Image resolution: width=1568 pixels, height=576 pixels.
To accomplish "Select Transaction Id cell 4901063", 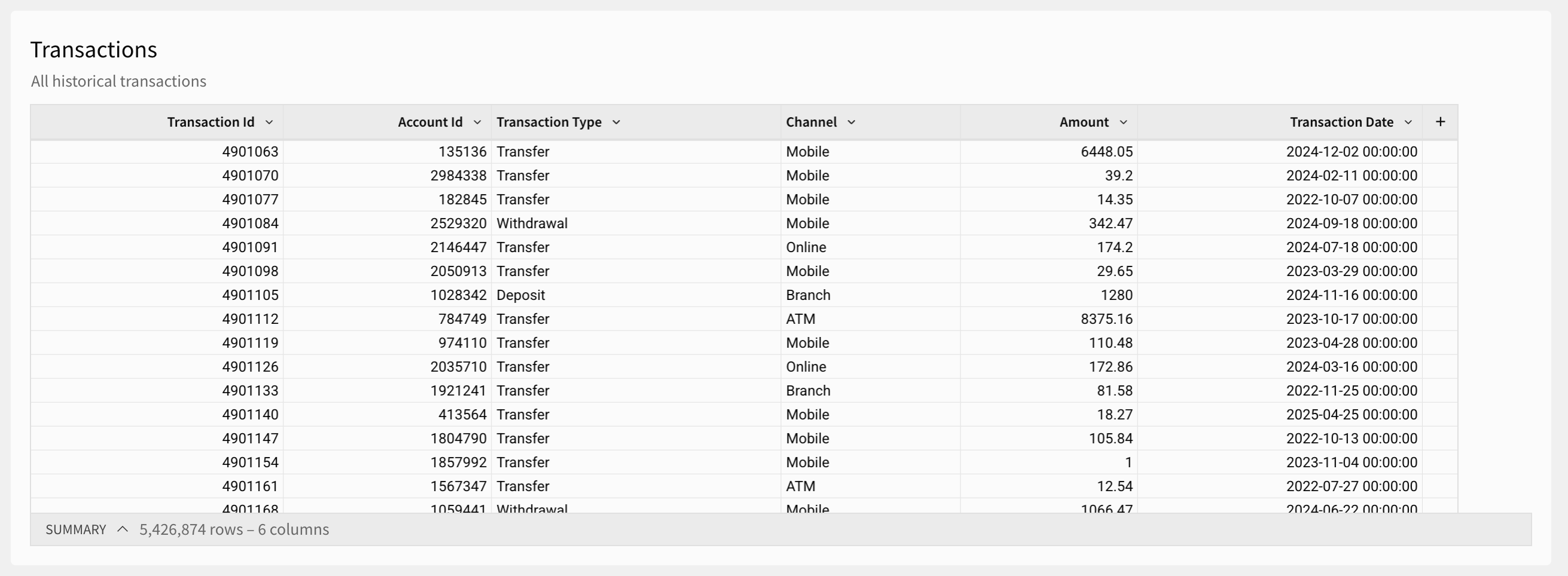I will (x=249, y=151).
